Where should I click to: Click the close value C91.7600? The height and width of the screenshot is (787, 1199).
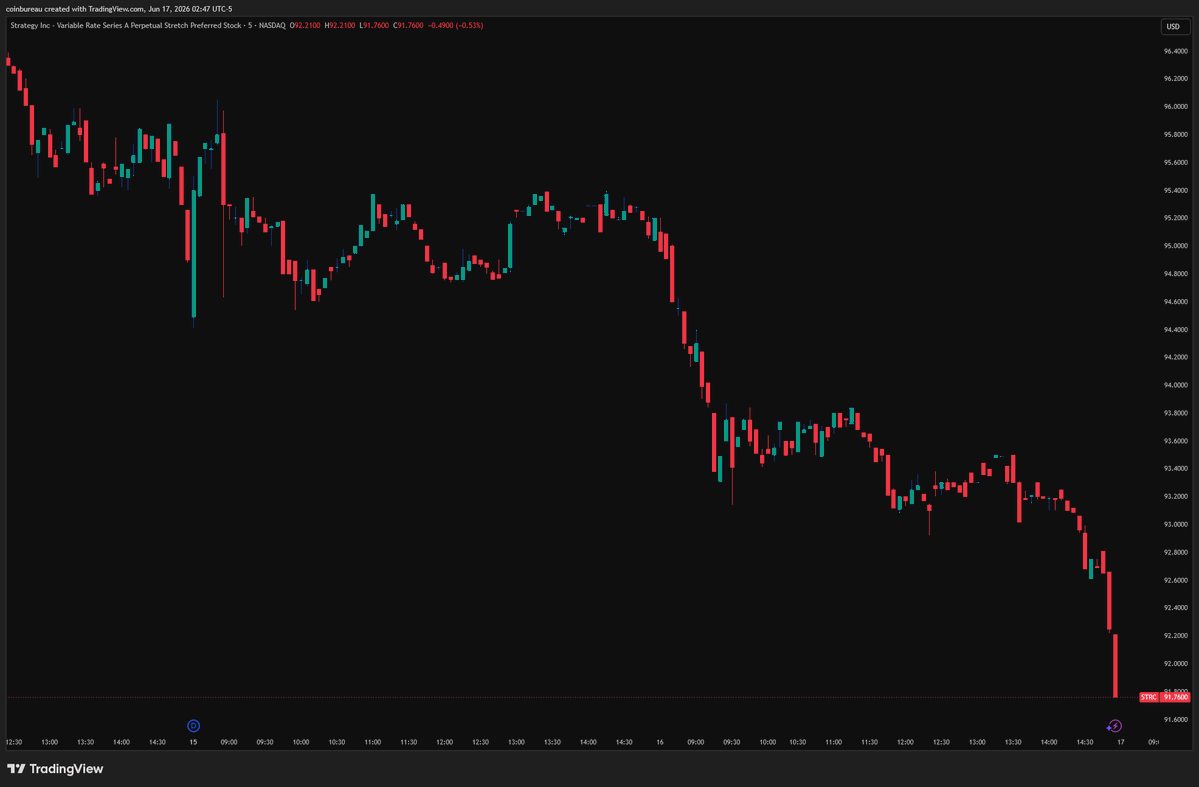point(408,25)
